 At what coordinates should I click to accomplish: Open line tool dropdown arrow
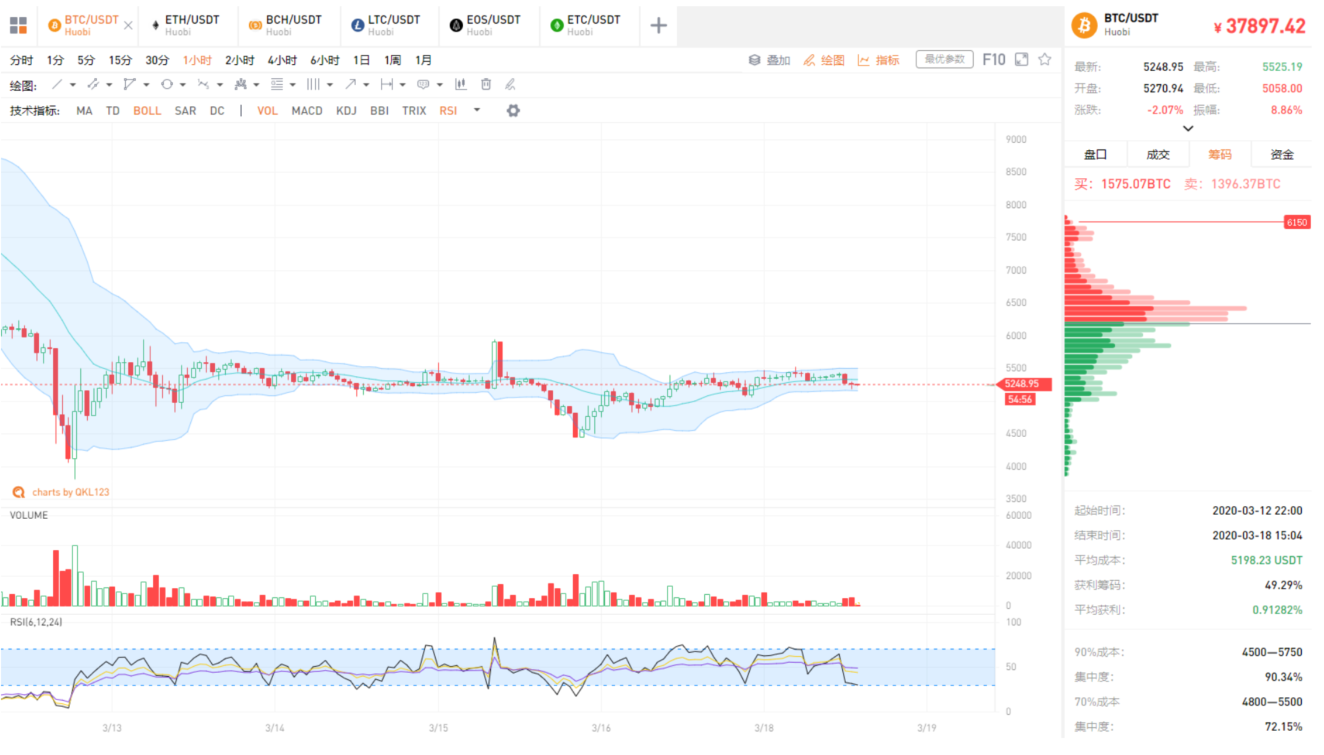tap(73, 85)
